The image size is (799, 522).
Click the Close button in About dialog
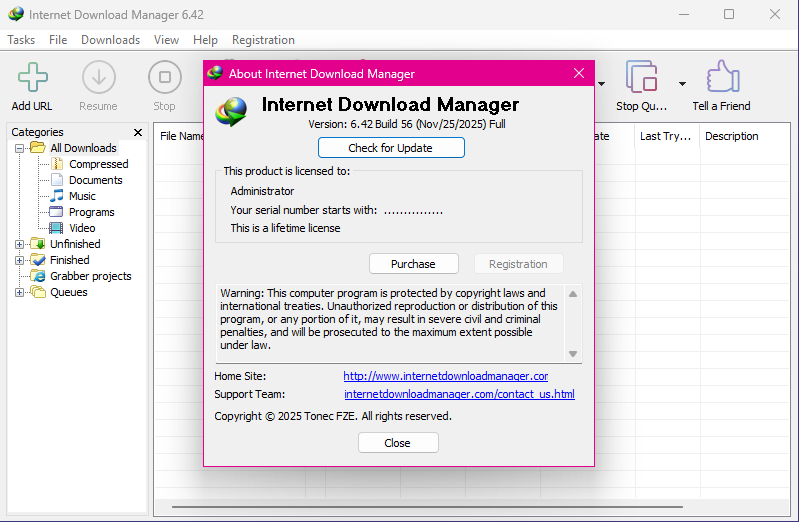point(398,442)
